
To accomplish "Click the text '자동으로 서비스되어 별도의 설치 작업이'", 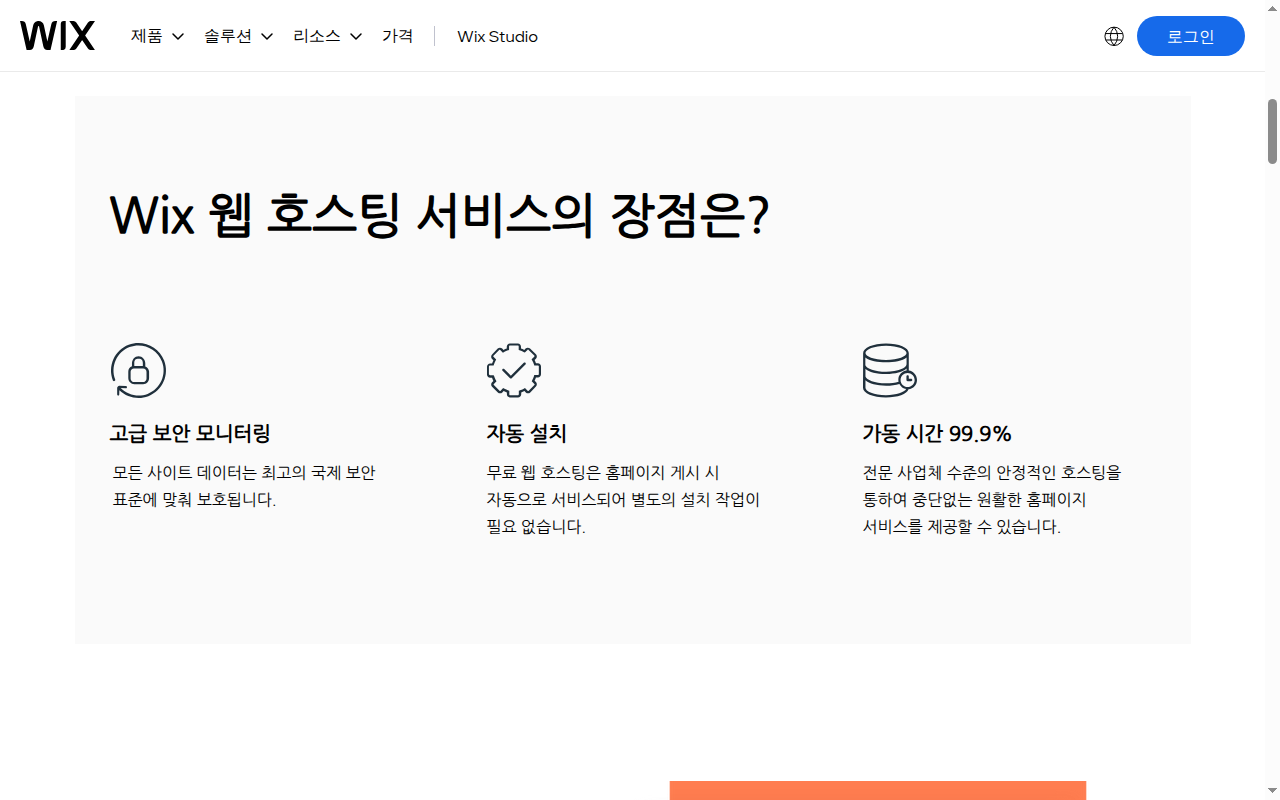I will 623,499.
